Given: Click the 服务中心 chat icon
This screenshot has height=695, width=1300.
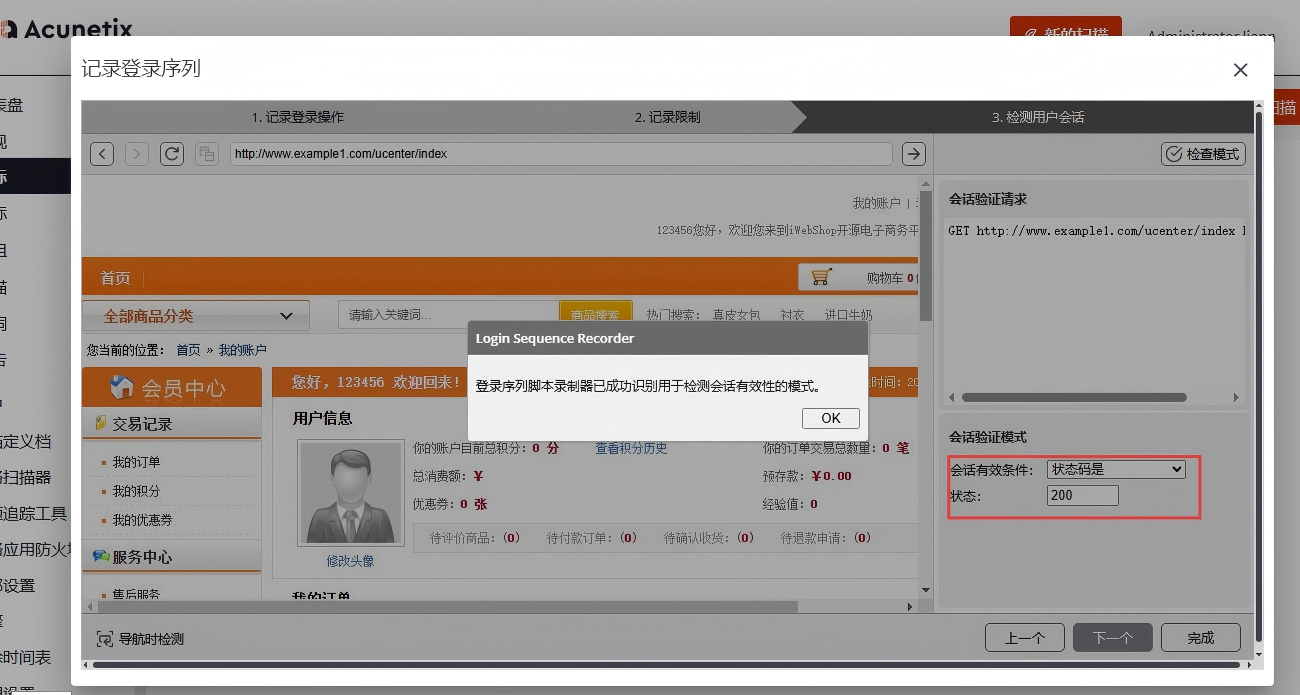Looking at the screenshot, I should 101,556.
